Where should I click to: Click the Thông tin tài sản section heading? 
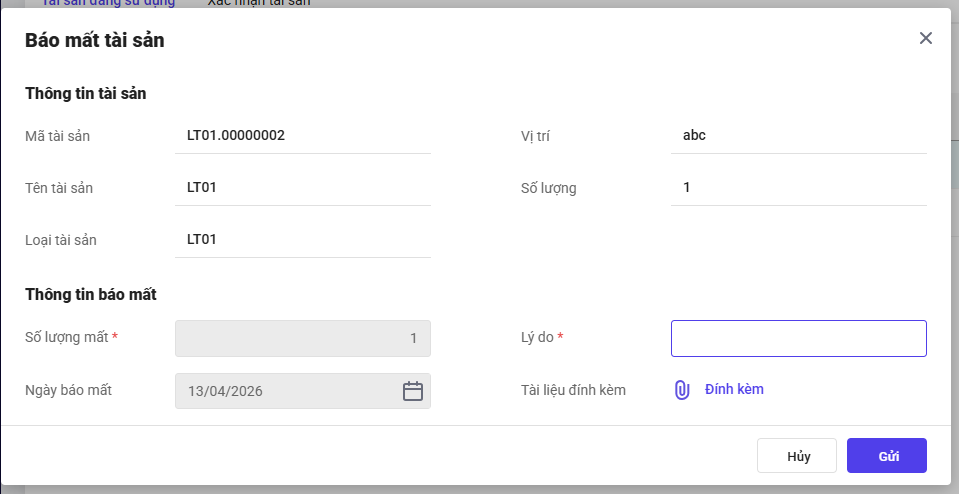tap(86, 94)
